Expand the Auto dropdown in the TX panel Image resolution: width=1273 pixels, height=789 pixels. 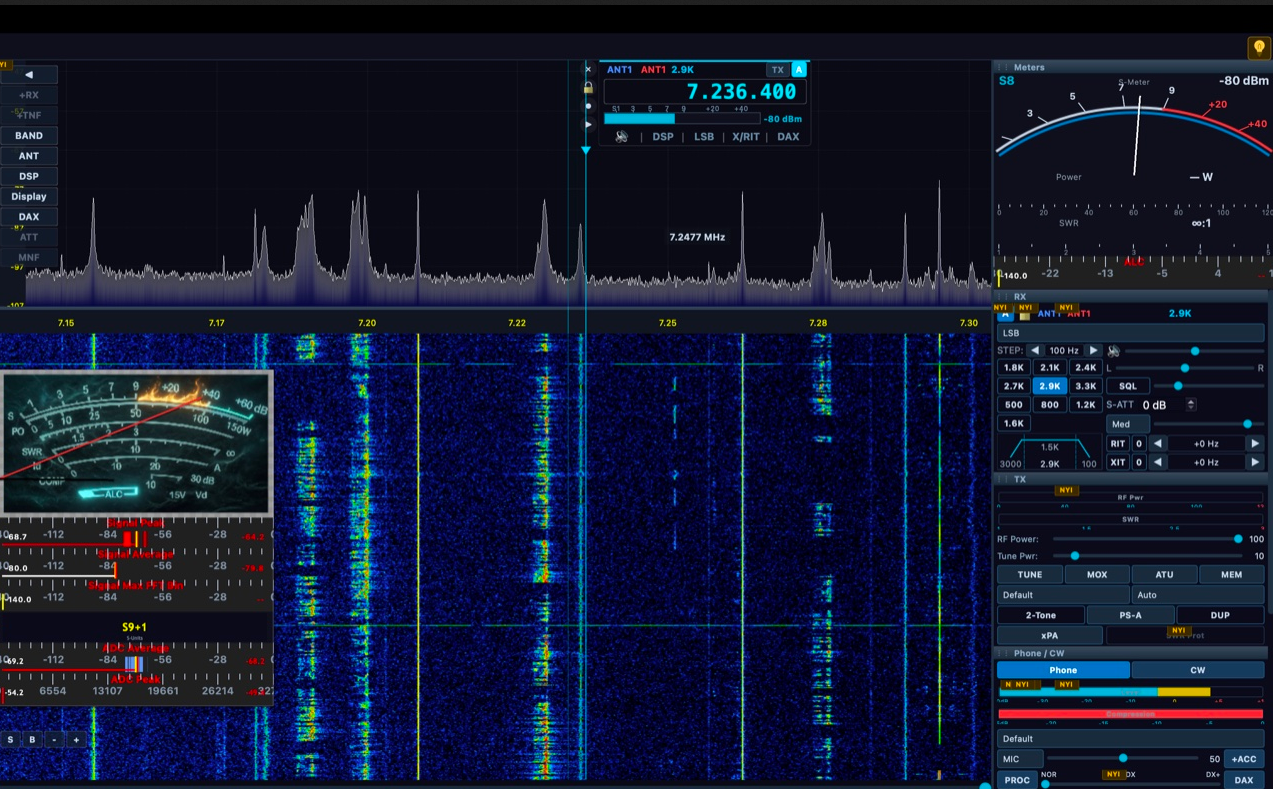[1197, 595]
